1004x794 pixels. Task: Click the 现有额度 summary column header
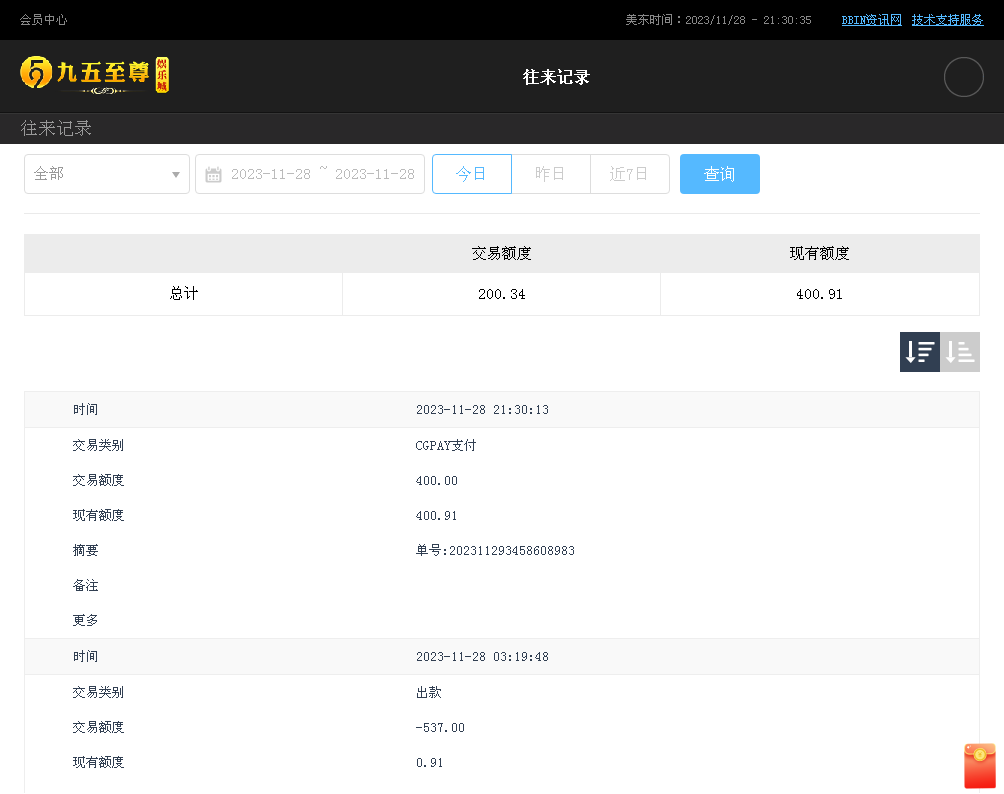point(819,254)
